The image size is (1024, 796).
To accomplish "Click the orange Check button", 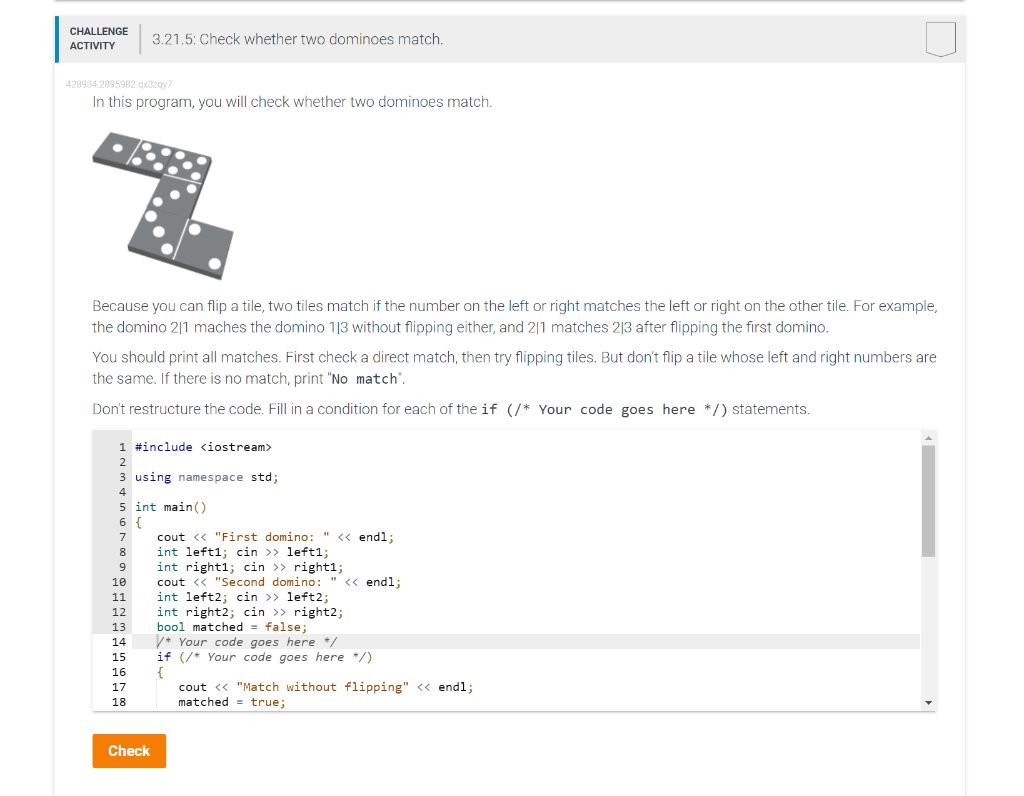I will click(129, 750).
